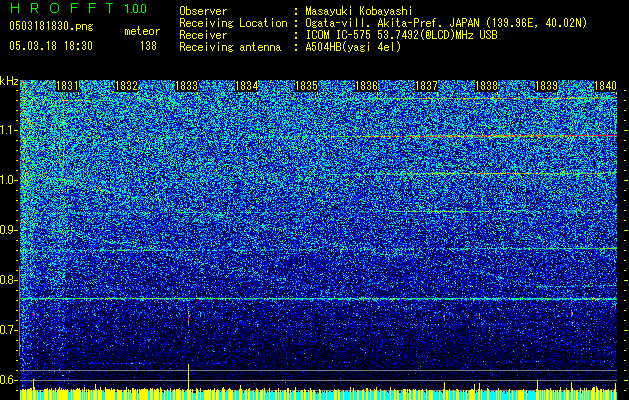Click the 1837 time marker
Screen dimensions: 629x400
click(426, 86)
